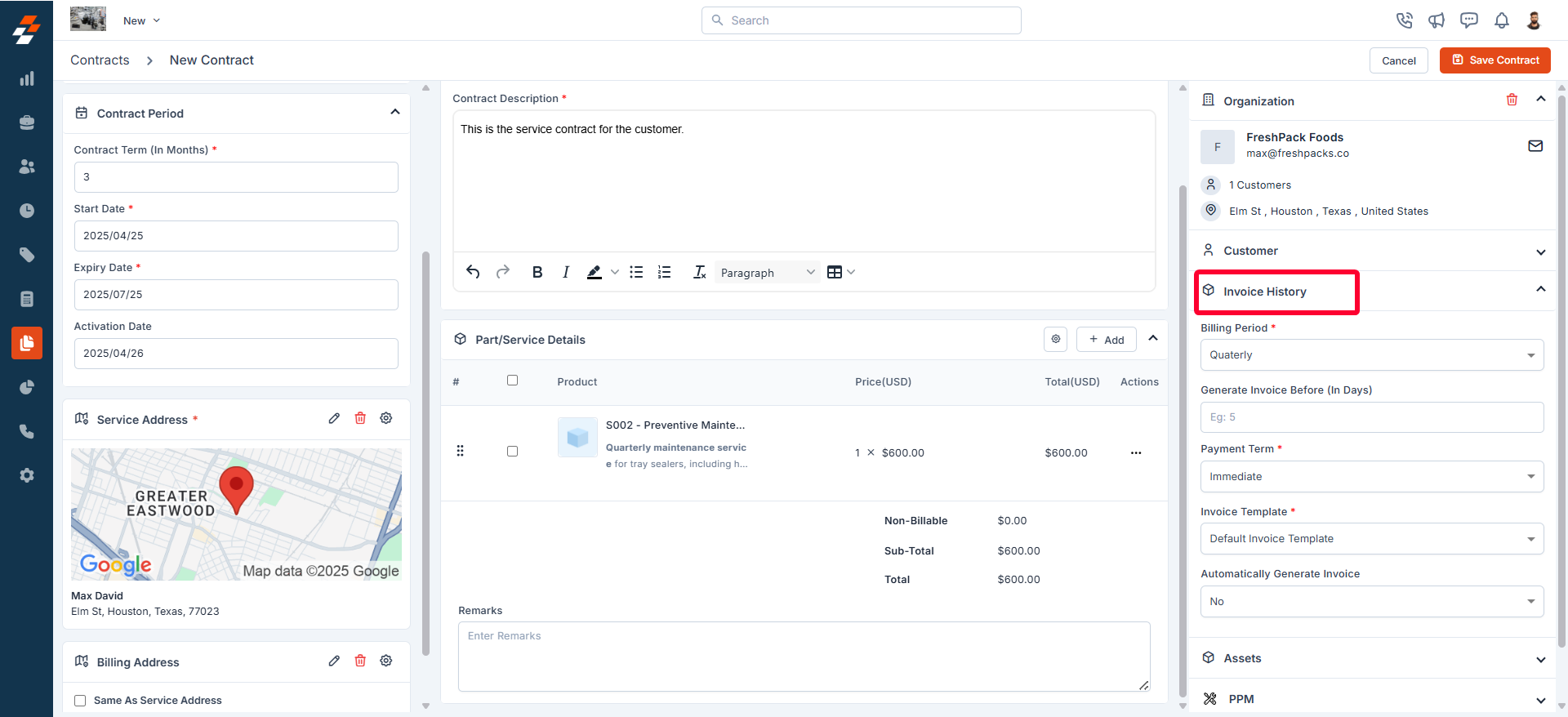
Task: Open the notifications bell icon
Action: (1502, 20)
